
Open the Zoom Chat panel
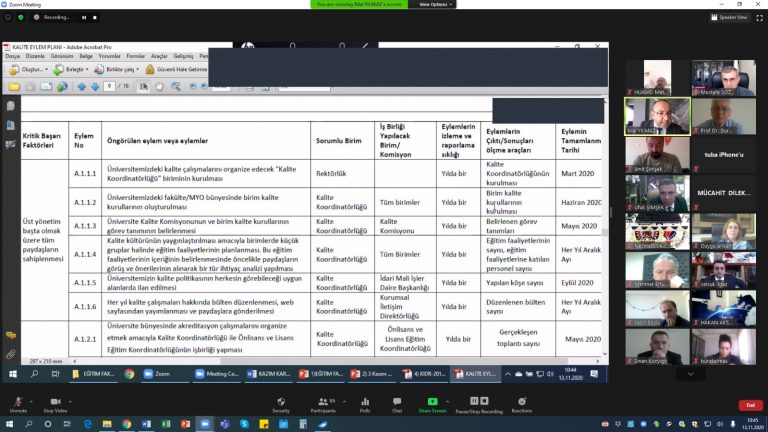point(397,405)
